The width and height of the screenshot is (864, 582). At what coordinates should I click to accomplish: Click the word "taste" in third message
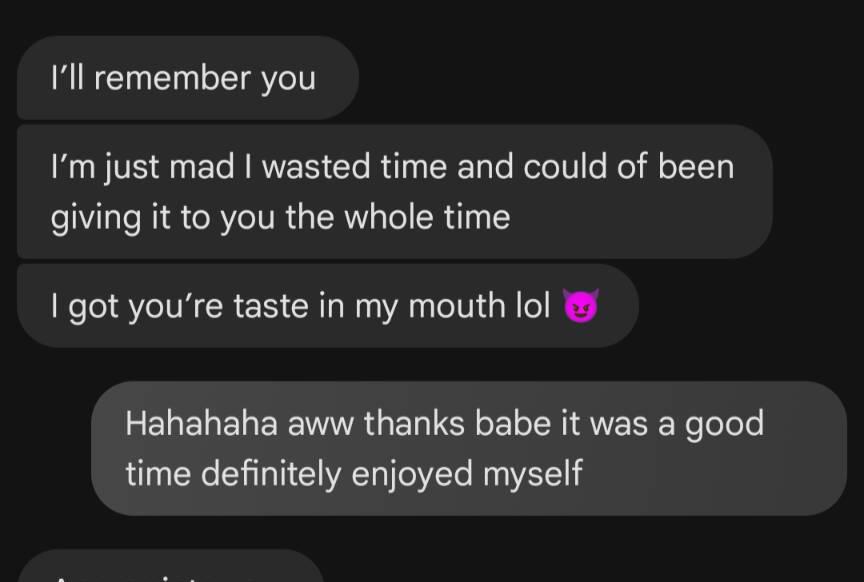pyautogui.click(x=272, y=306)
